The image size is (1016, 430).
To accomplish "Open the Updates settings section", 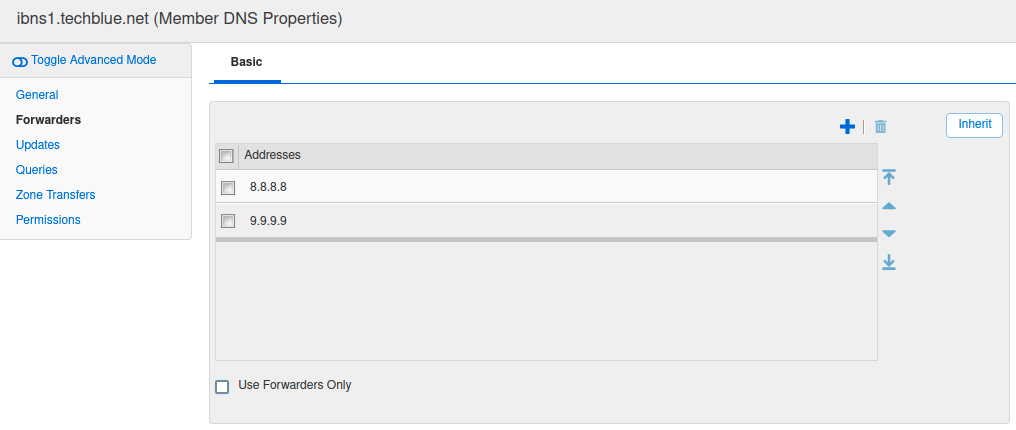I will tap(38, 145).
